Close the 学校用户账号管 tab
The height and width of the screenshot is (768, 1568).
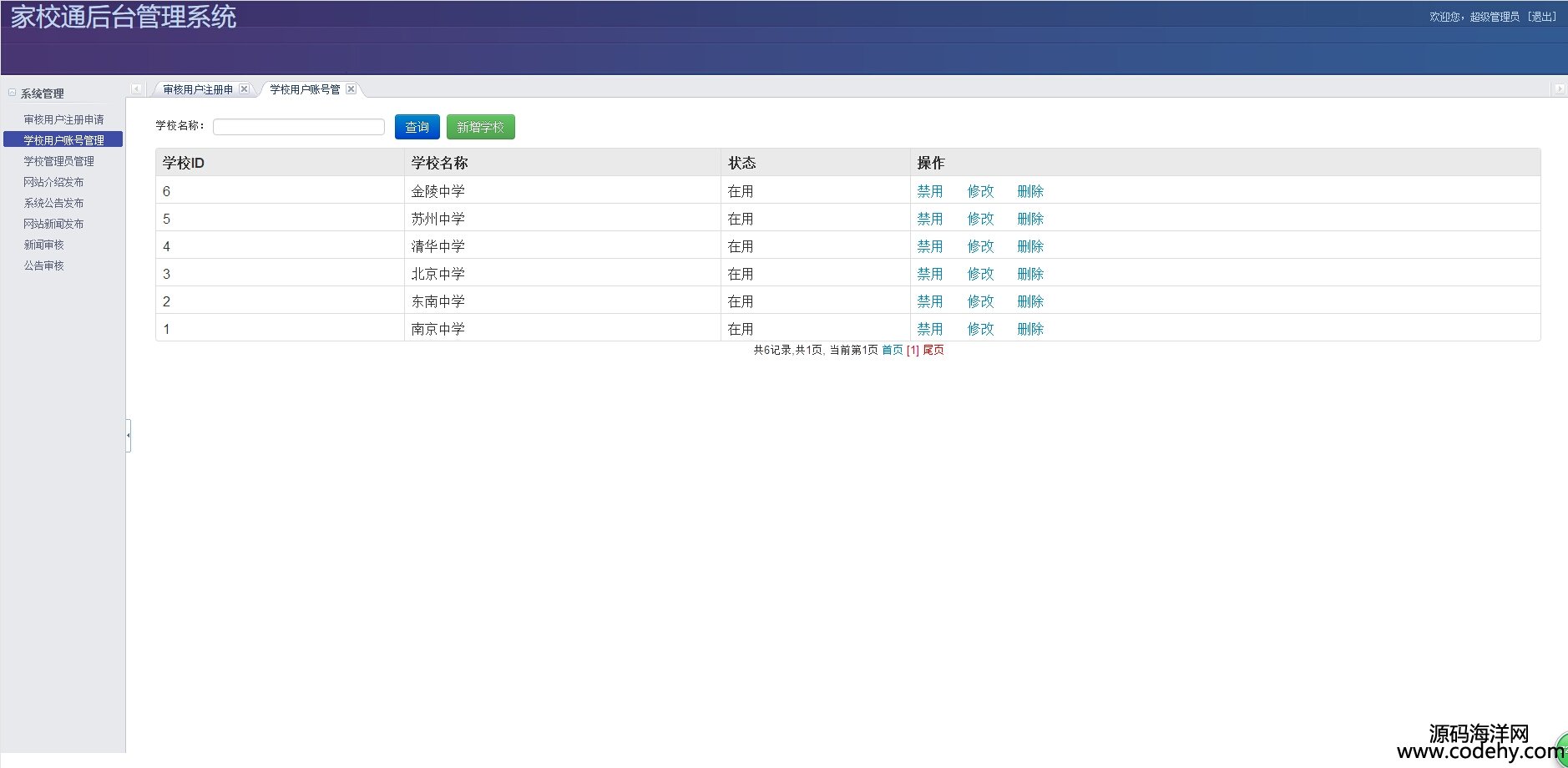click(352, 89)
